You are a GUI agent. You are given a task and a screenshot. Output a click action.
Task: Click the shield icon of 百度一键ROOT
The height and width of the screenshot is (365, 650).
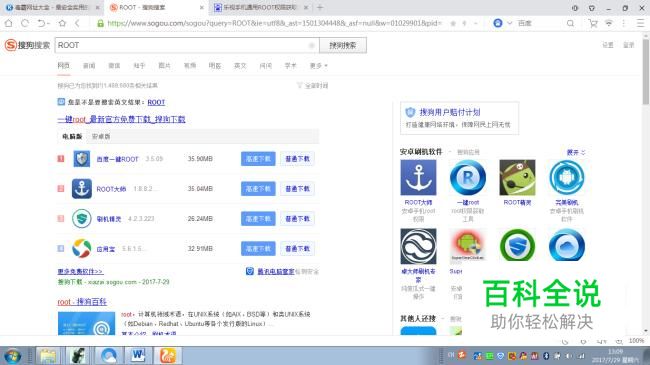[82, 159]
